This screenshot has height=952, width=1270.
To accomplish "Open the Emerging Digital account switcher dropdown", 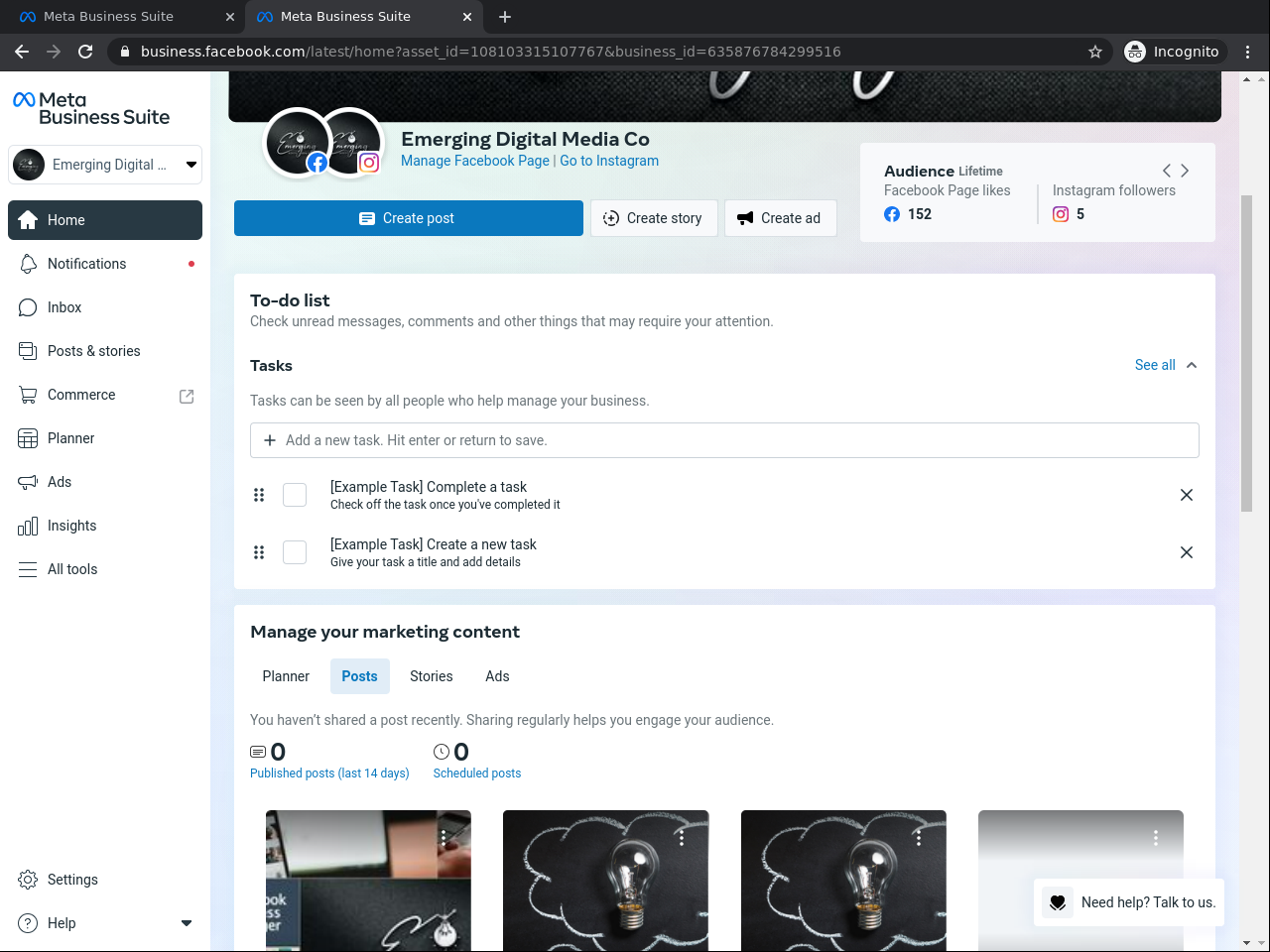I will pos(105,165).
